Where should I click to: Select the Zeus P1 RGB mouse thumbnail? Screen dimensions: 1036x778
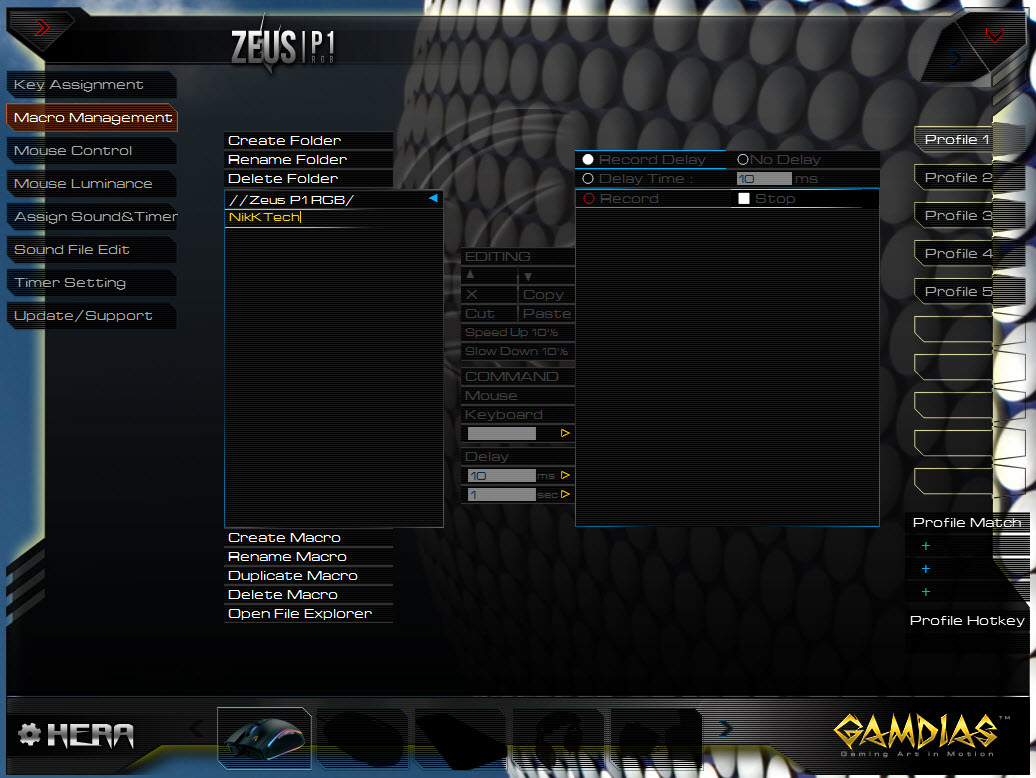(264, 738)
